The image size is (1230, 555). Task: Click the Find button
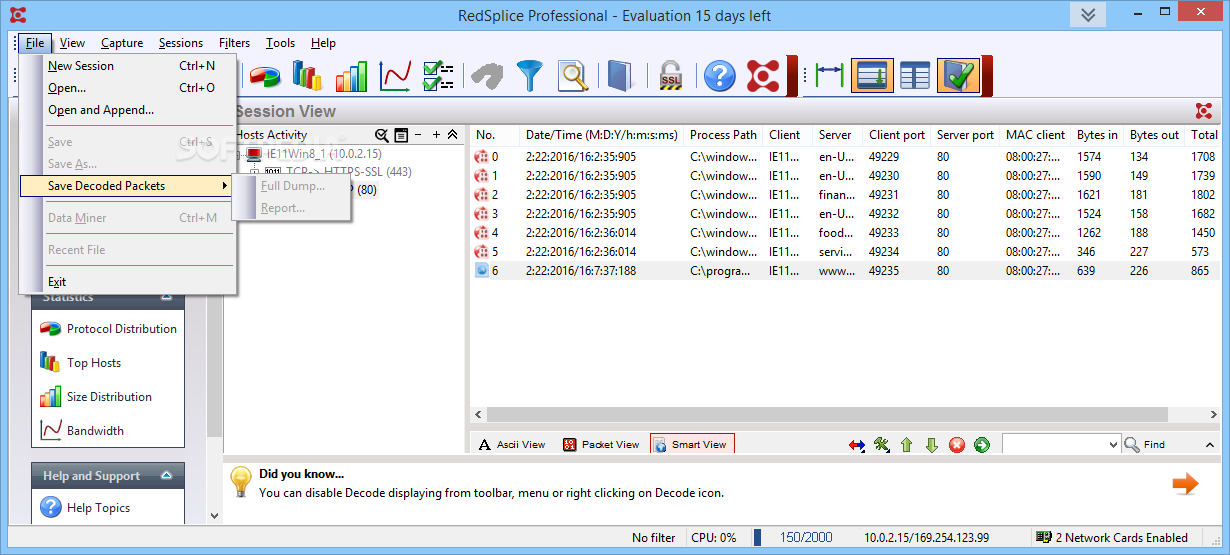point(1145,445)
